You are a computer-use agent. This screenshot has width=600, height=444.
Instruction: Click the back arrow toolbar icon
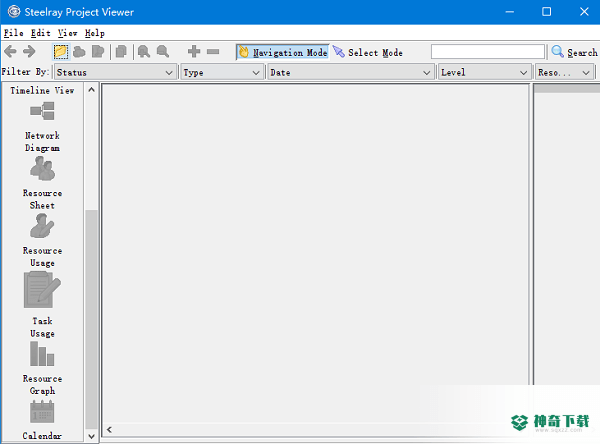point(10,51)
